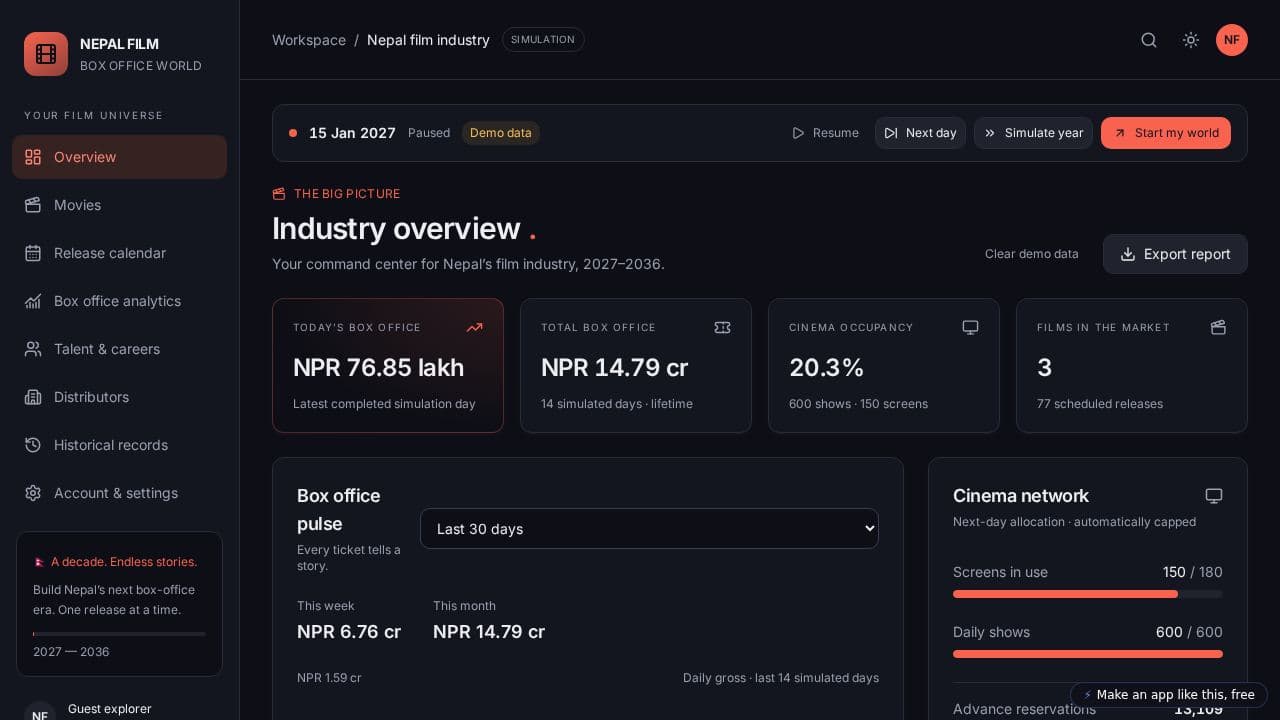Click the 15 Jan 2027 date text

352,133
